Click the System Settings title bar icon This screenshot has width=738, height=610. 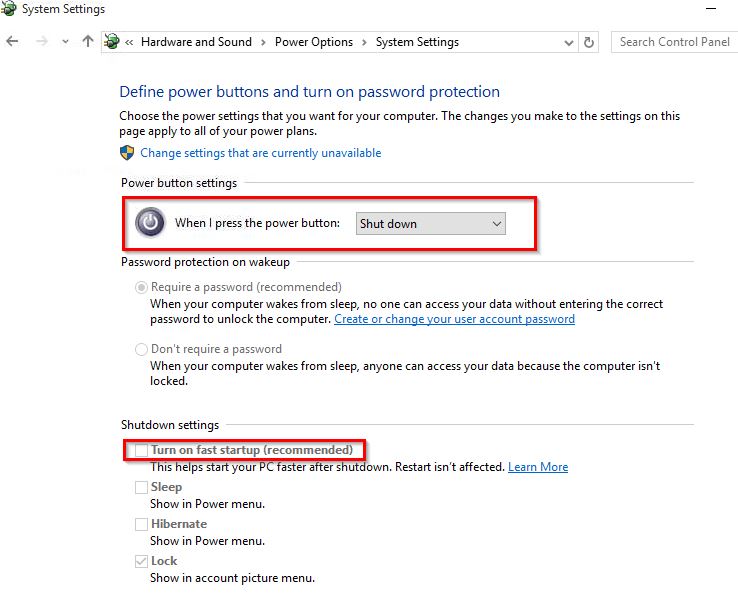(x=9, y=9)
